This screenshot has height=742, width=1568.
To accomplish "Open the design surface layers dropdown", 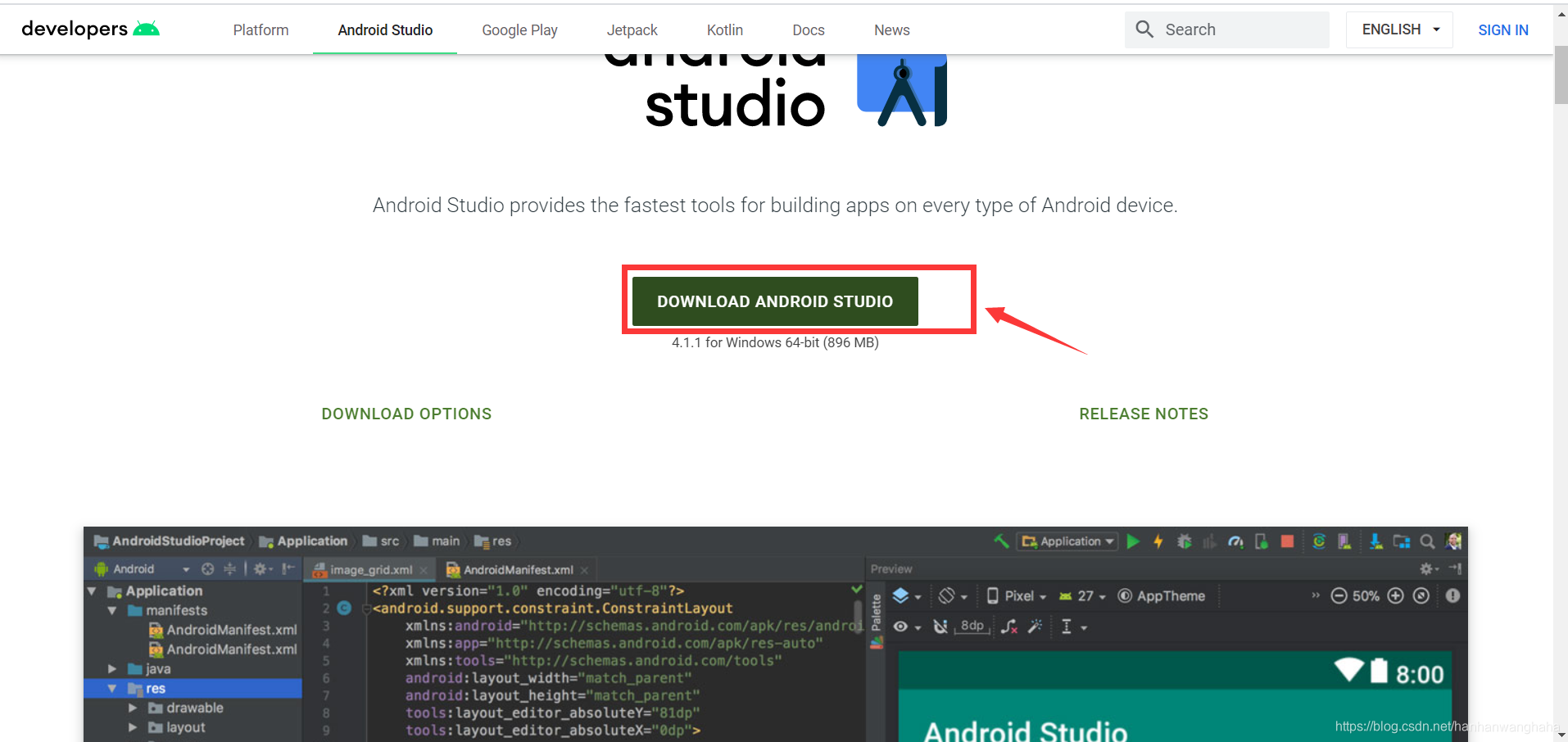I will [x=906, y=596].
